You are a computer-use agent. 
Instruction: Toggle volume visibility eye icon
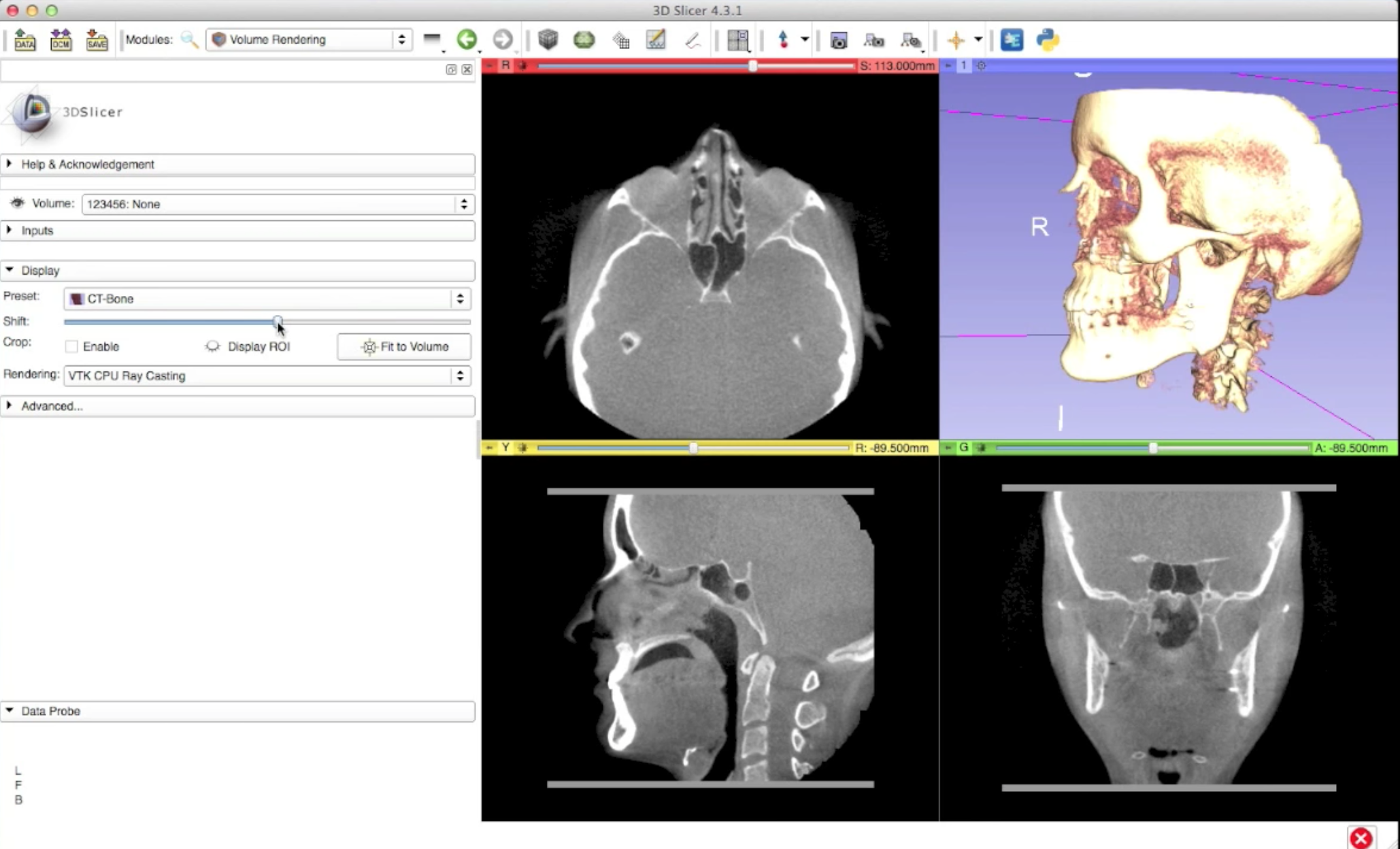pos(17,203)
